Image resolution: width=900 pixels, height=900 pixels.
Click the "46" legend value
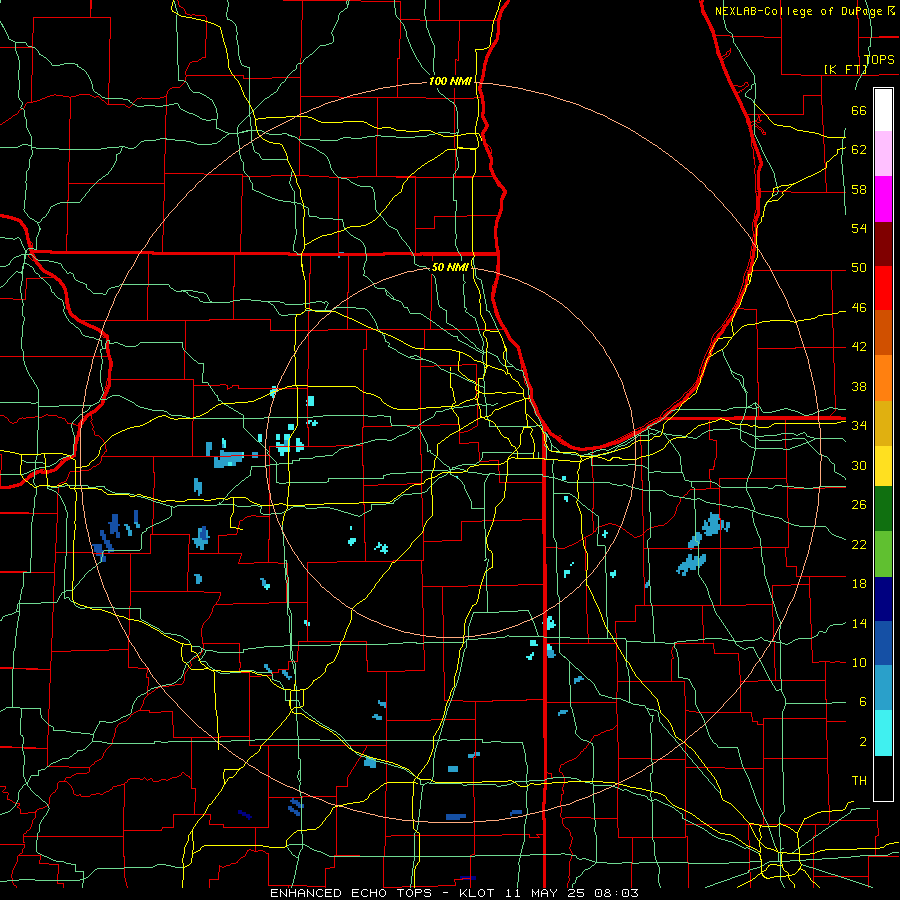coord(859,308)
